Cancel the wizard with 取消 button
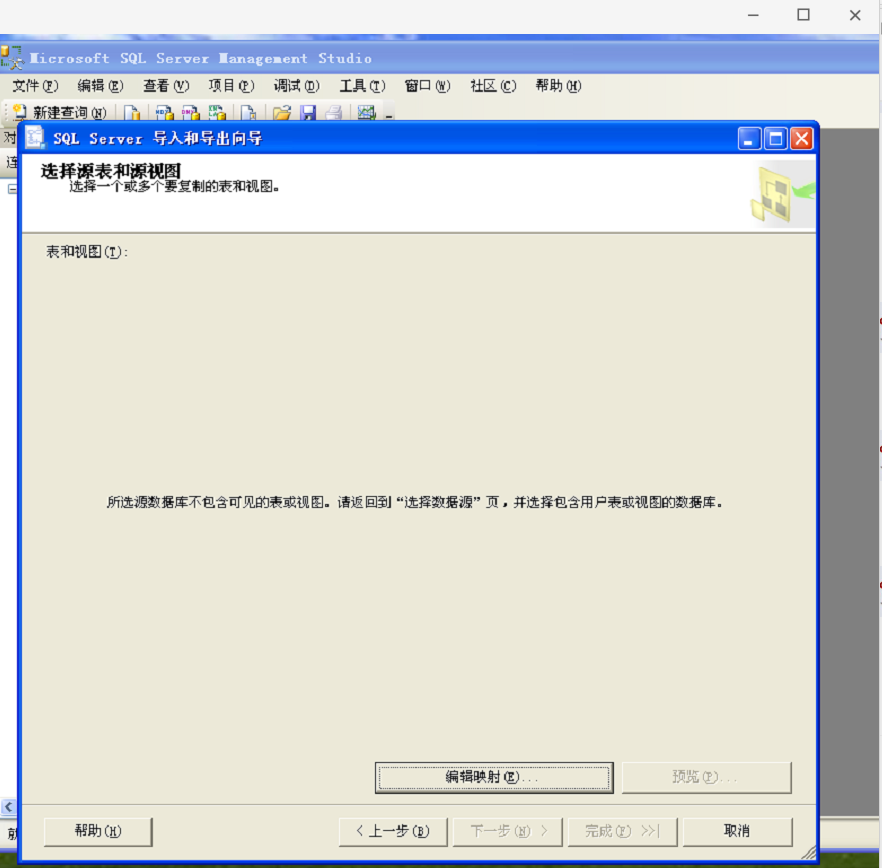The width and height of the screenshot is (882, 868). pos(737,831)
